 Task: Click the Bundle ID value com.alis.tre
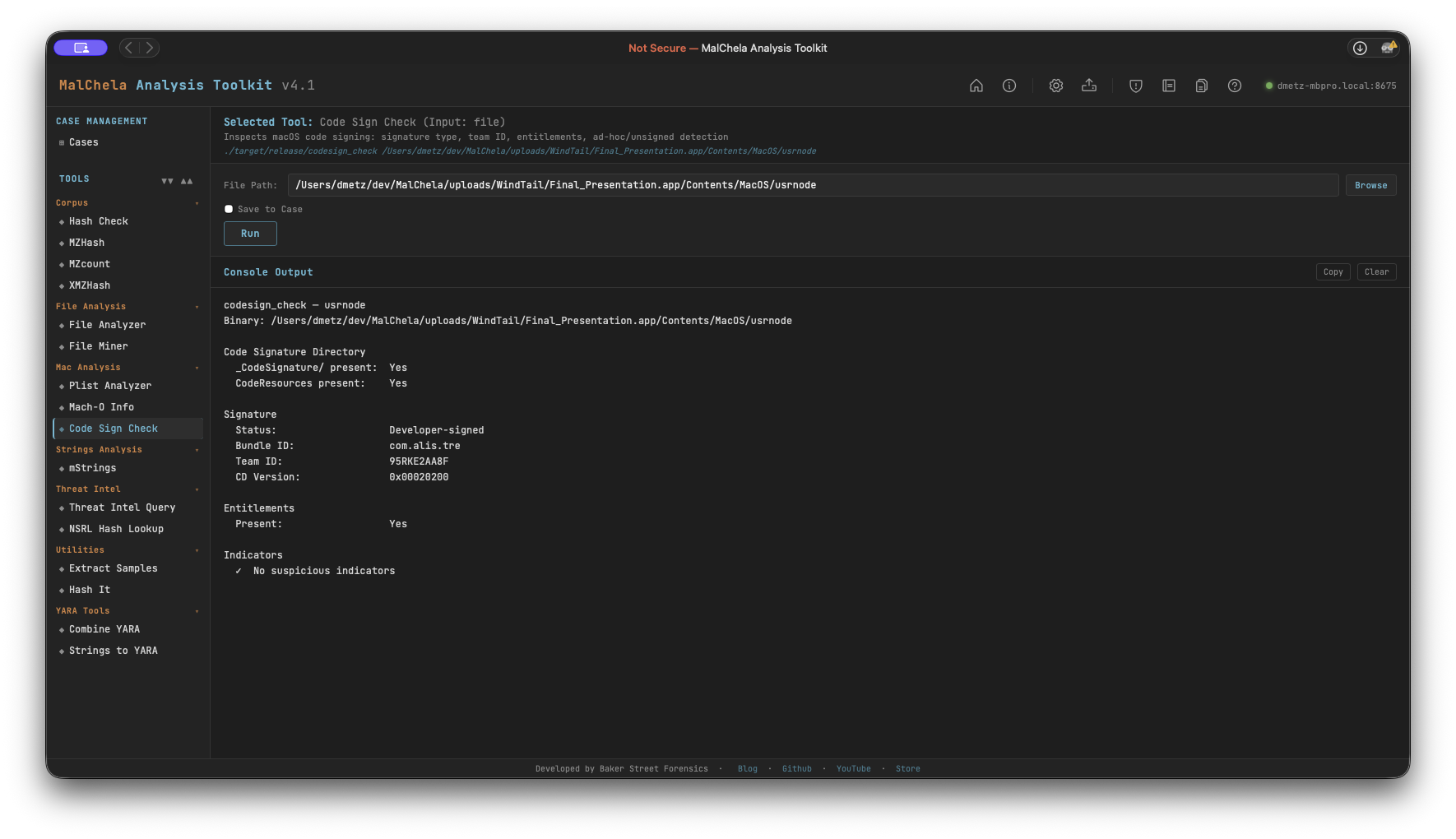coord(424,446)
